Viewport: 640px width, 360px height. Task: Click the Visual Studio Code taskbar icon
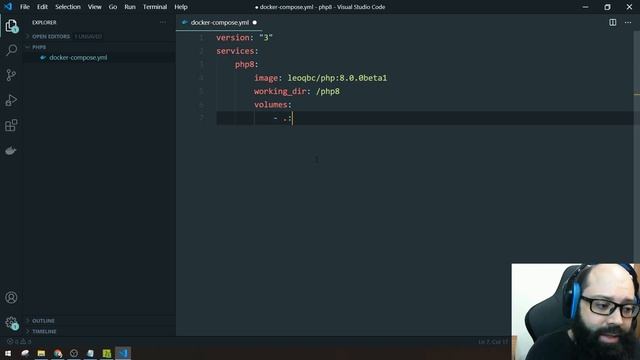(x=123, y=353)
